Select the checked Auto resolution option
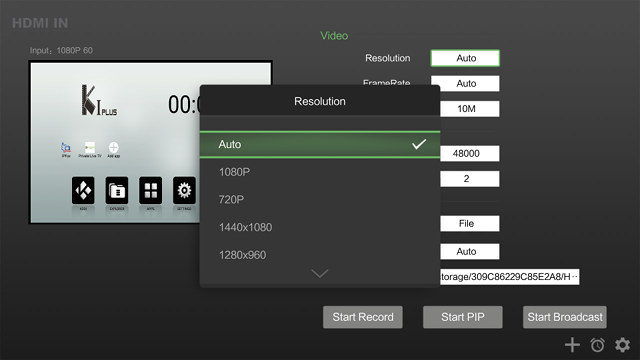Image resolution: width=640 pixels, height=360 pixels. coord(320,144)
